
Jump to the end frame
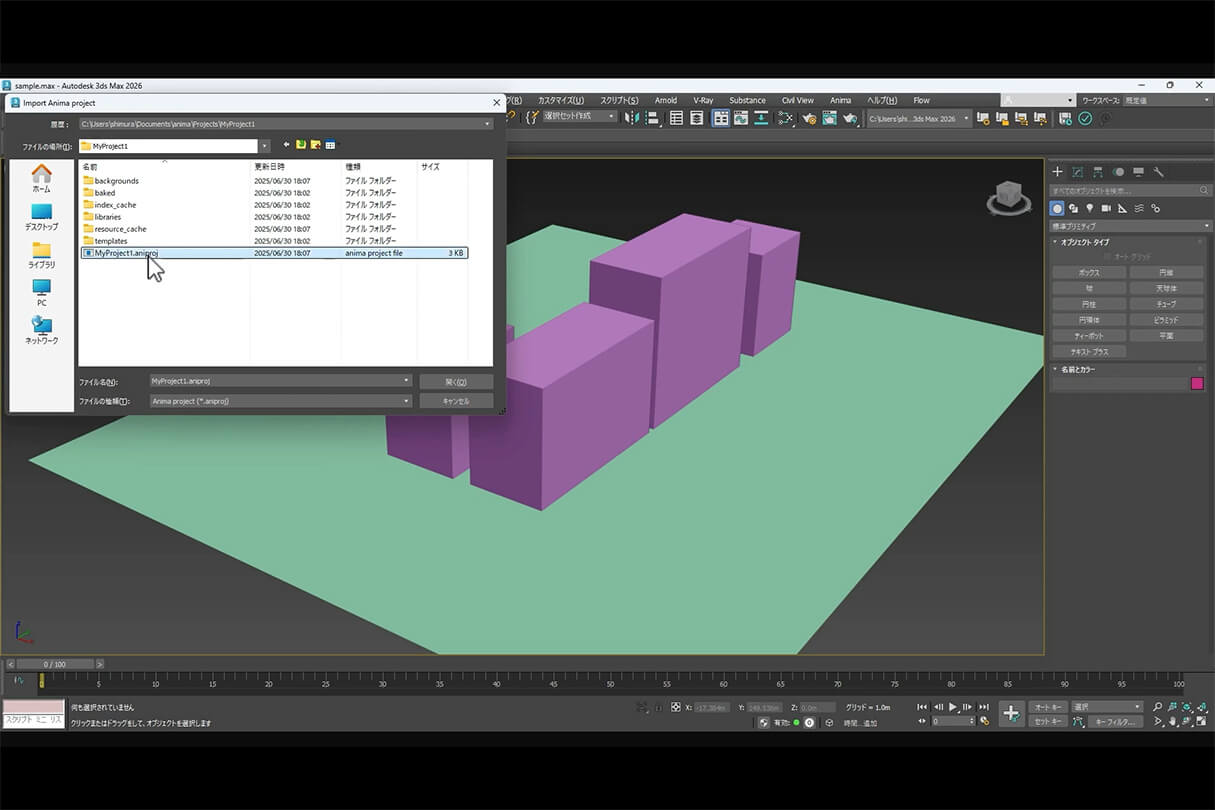tap(984, 707)
